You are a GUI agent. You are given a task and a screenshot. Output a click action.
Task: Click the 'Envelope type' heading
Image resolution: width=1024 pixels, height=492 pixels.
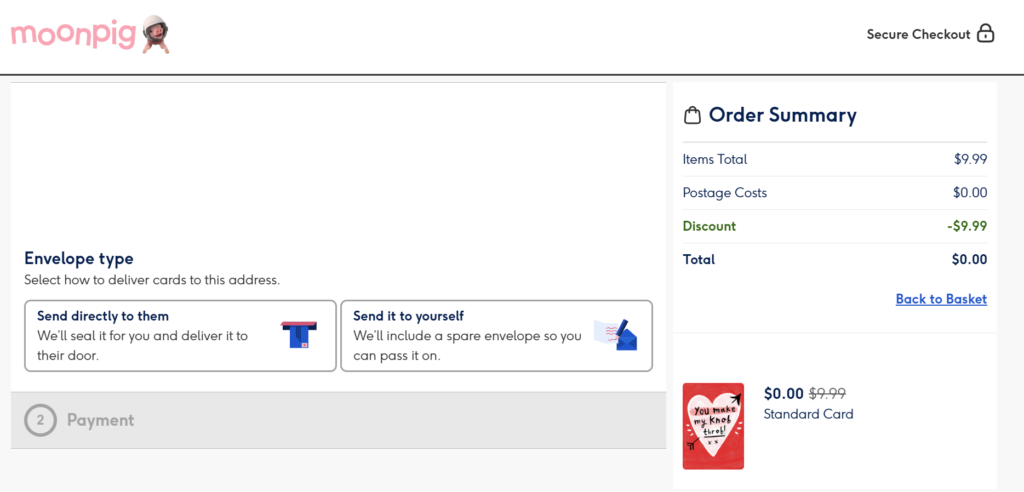tap(79, 258)
